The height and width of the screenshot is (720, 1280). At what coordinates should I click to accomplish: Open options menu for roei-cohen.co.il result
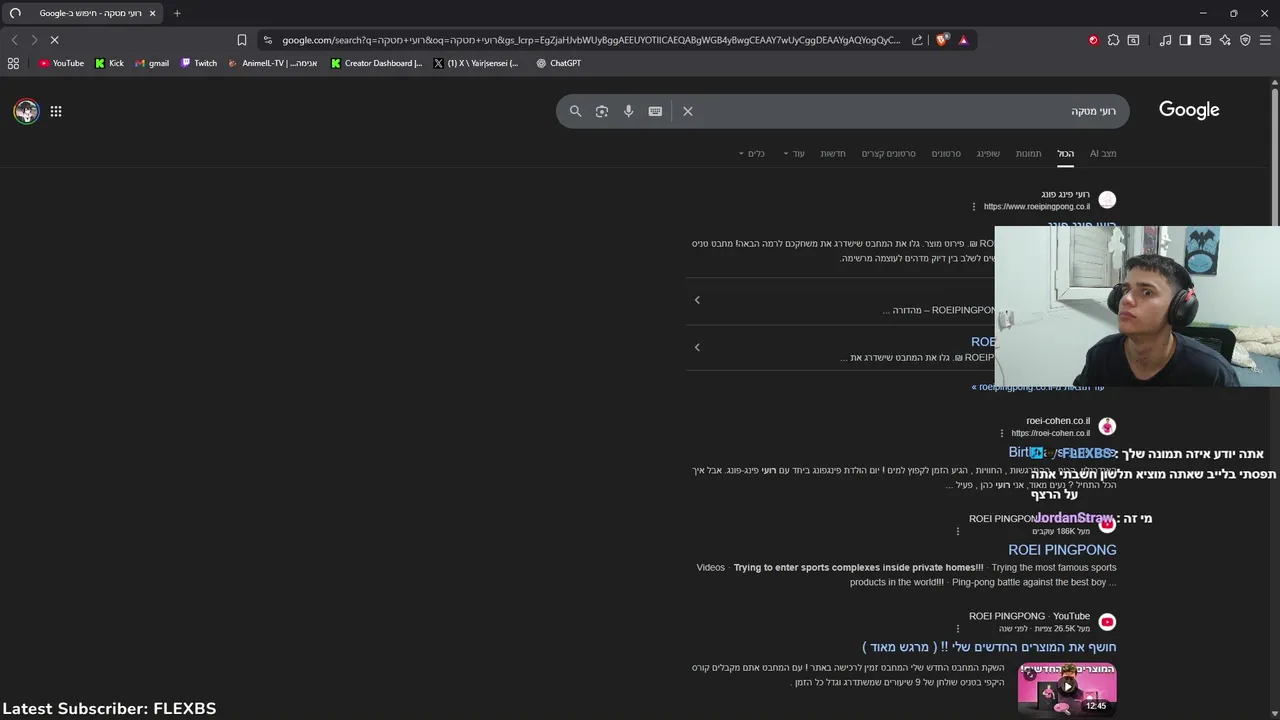(x=1001, y=433)
